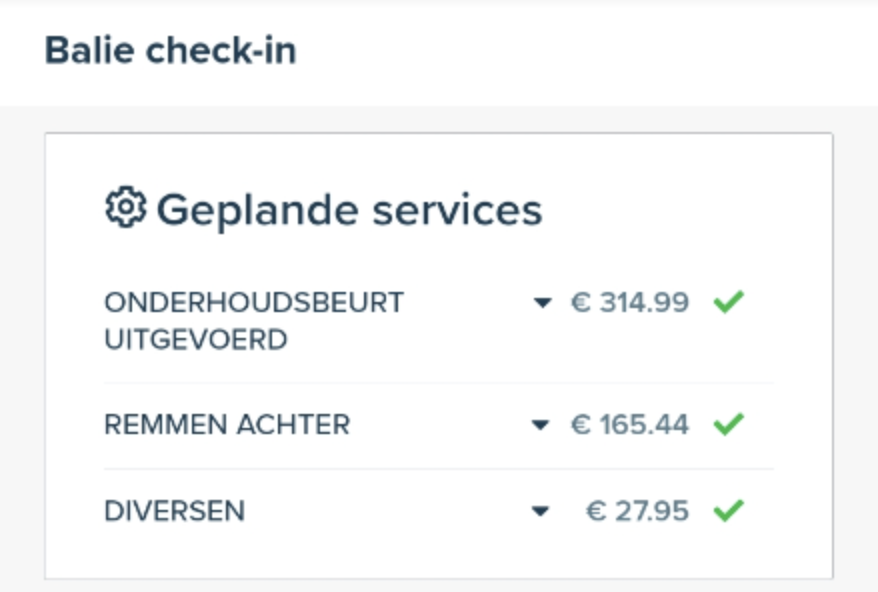This screenshot has height=592, width=878.
Task: Select the ONDERHOUDSBEURT service name
Action: tap(254, 302)
